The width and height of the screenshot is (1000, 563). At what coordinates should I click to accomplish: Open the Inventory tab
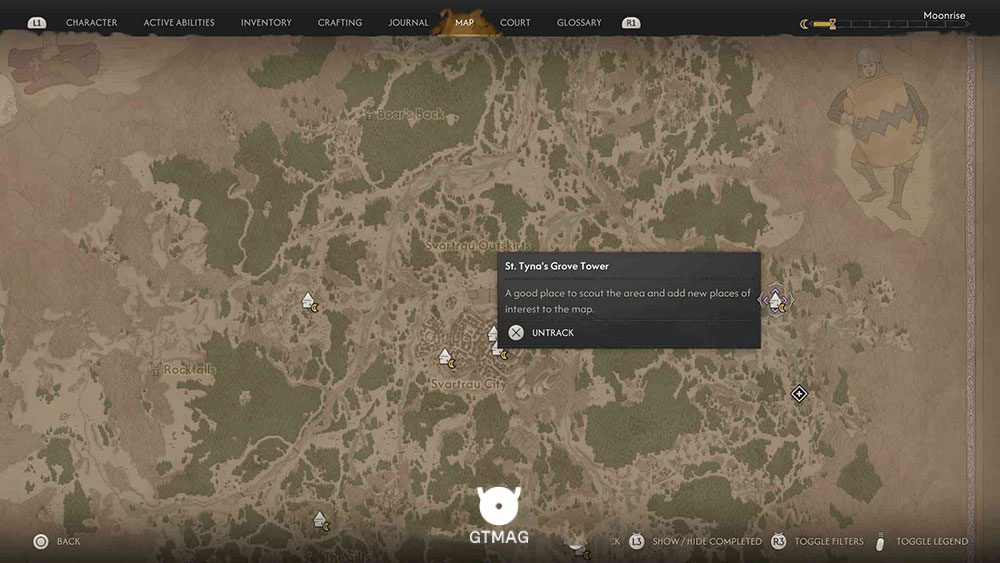coord(266,22)
